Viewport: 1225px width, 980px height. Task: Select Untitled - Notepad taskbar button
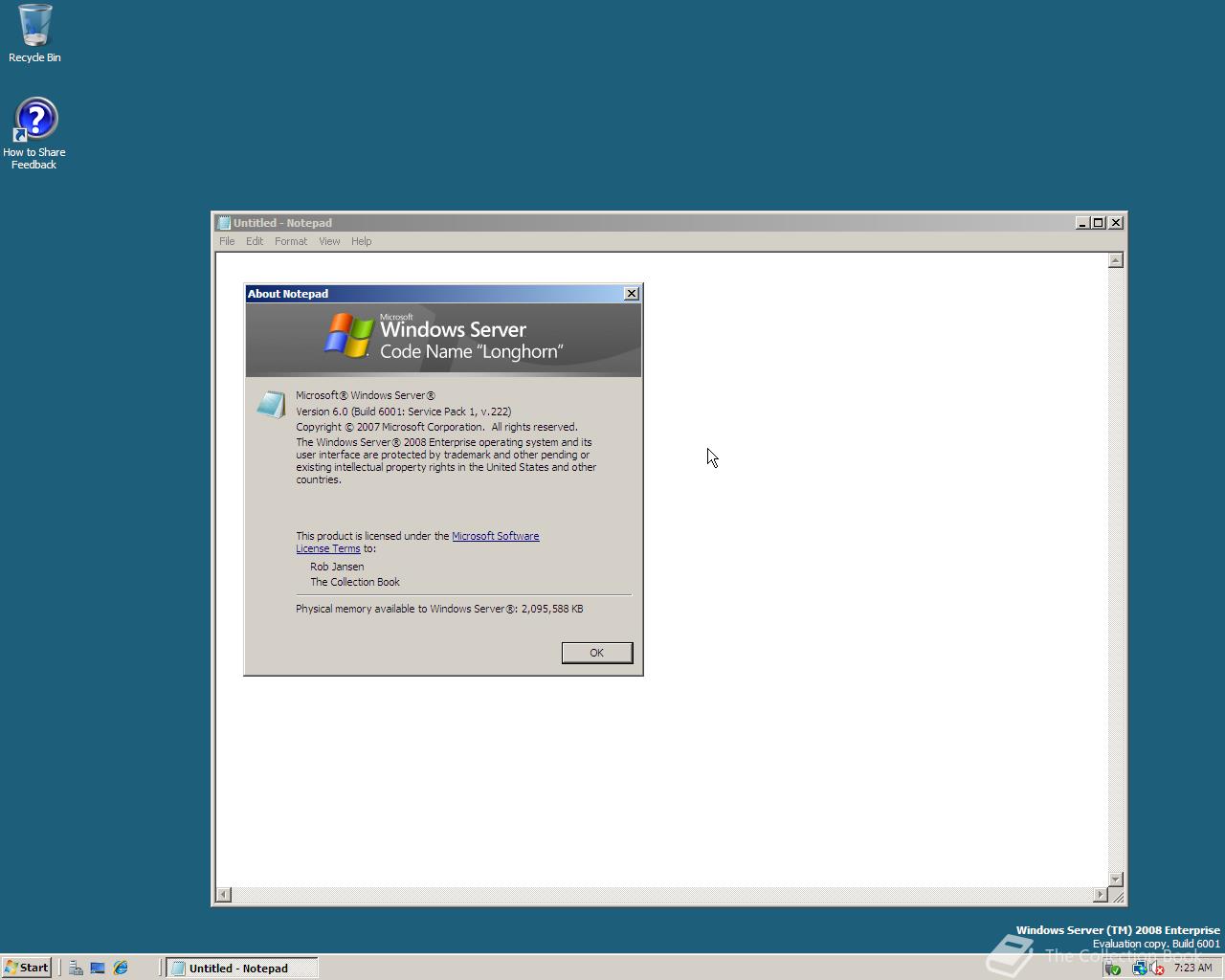tap(241, 968)
